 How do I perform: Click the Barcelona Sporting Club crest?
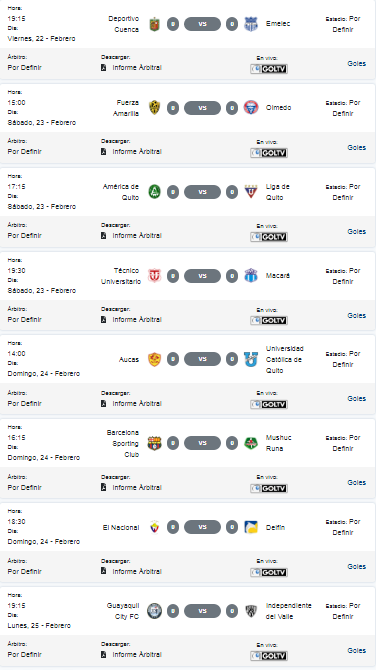(154, 444)
